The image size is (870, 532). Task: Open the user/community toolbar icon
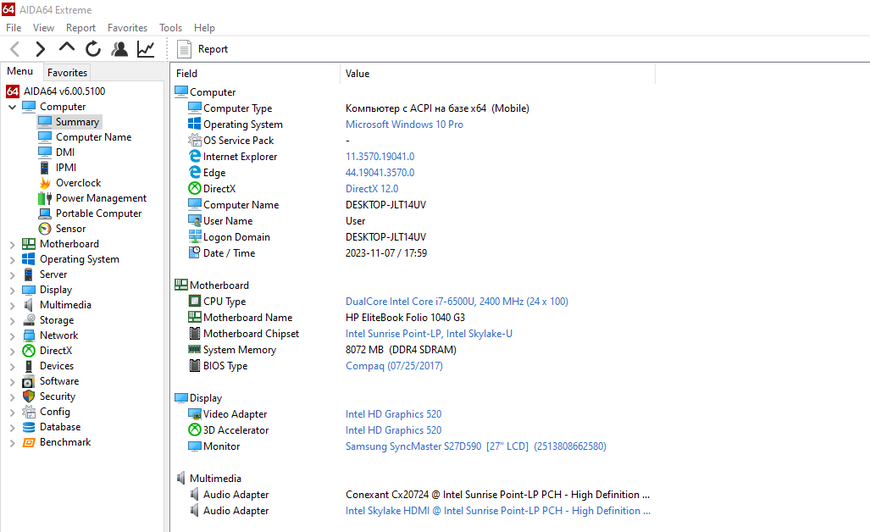[x=119, y=49]
